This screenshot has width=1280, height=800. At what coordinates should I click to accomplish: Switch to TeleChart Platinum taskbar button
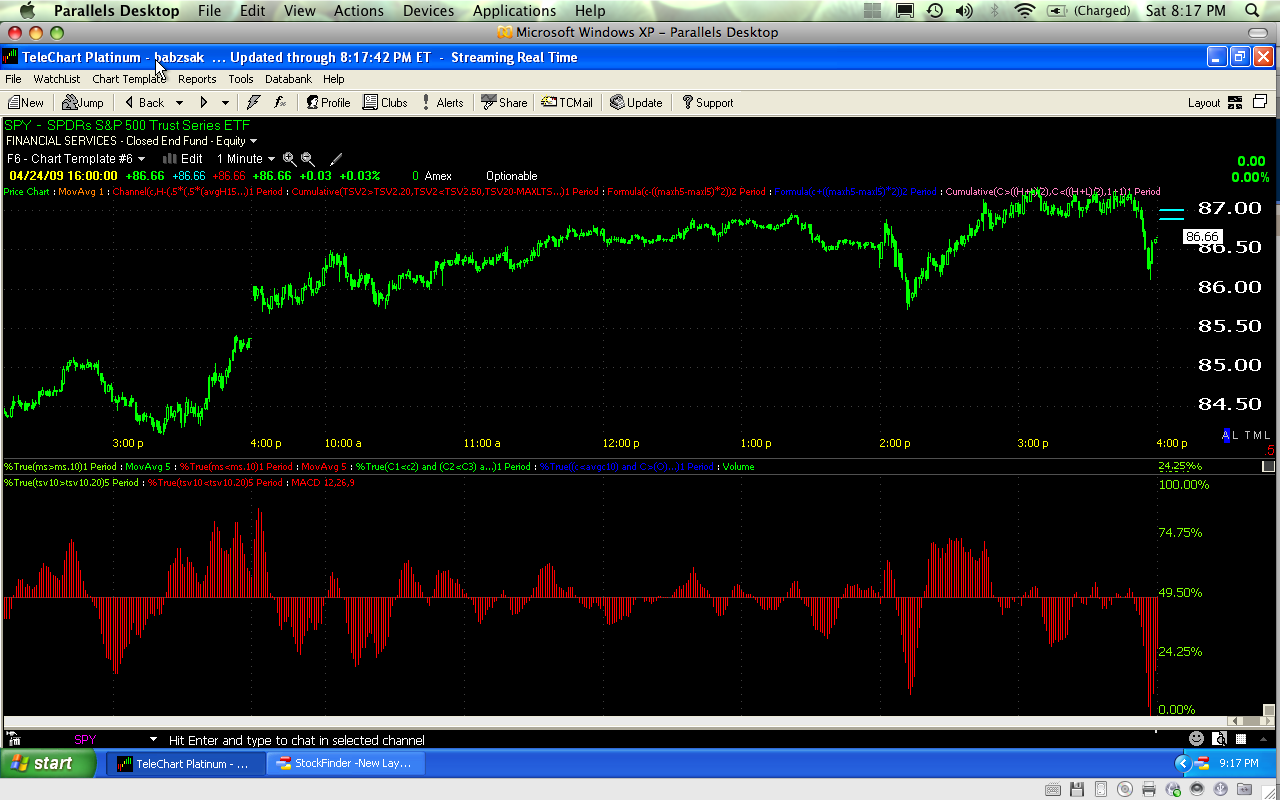pyautogui.click(x=186, y=764)
